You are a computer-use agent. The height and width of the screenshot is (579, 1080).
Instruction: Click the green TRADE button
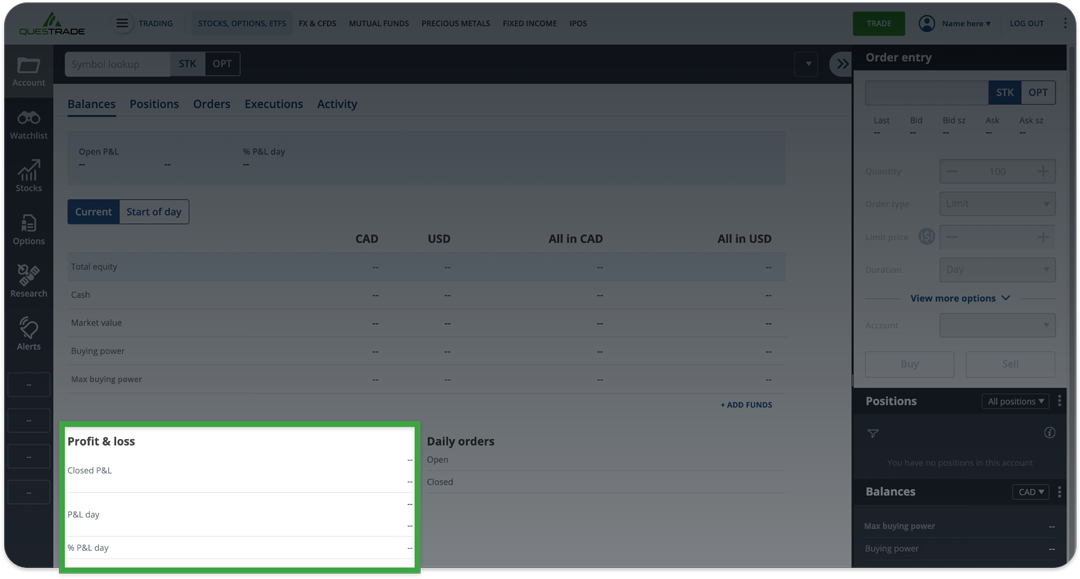878,23
